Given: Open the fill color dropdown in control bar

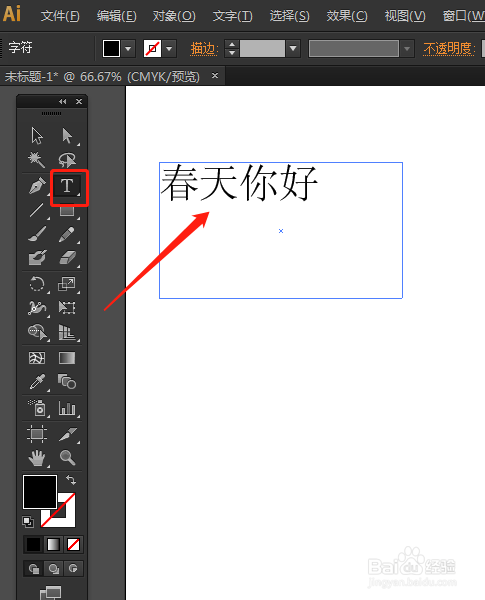Looking at the screenshot, I should [x=128, y=49].
